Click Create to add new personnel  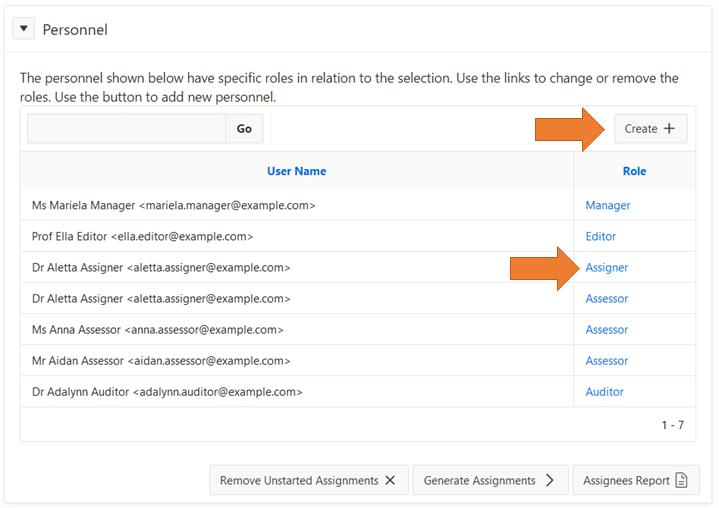tap(650, 129)
